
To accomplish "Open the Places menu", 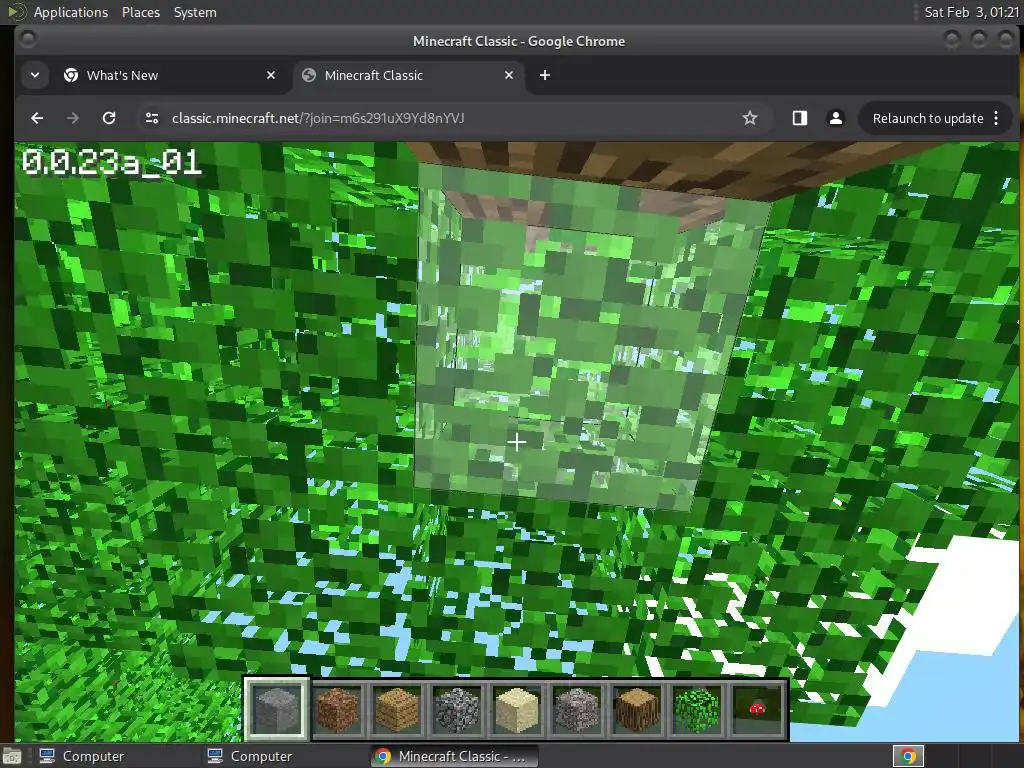I will [141, 12].
